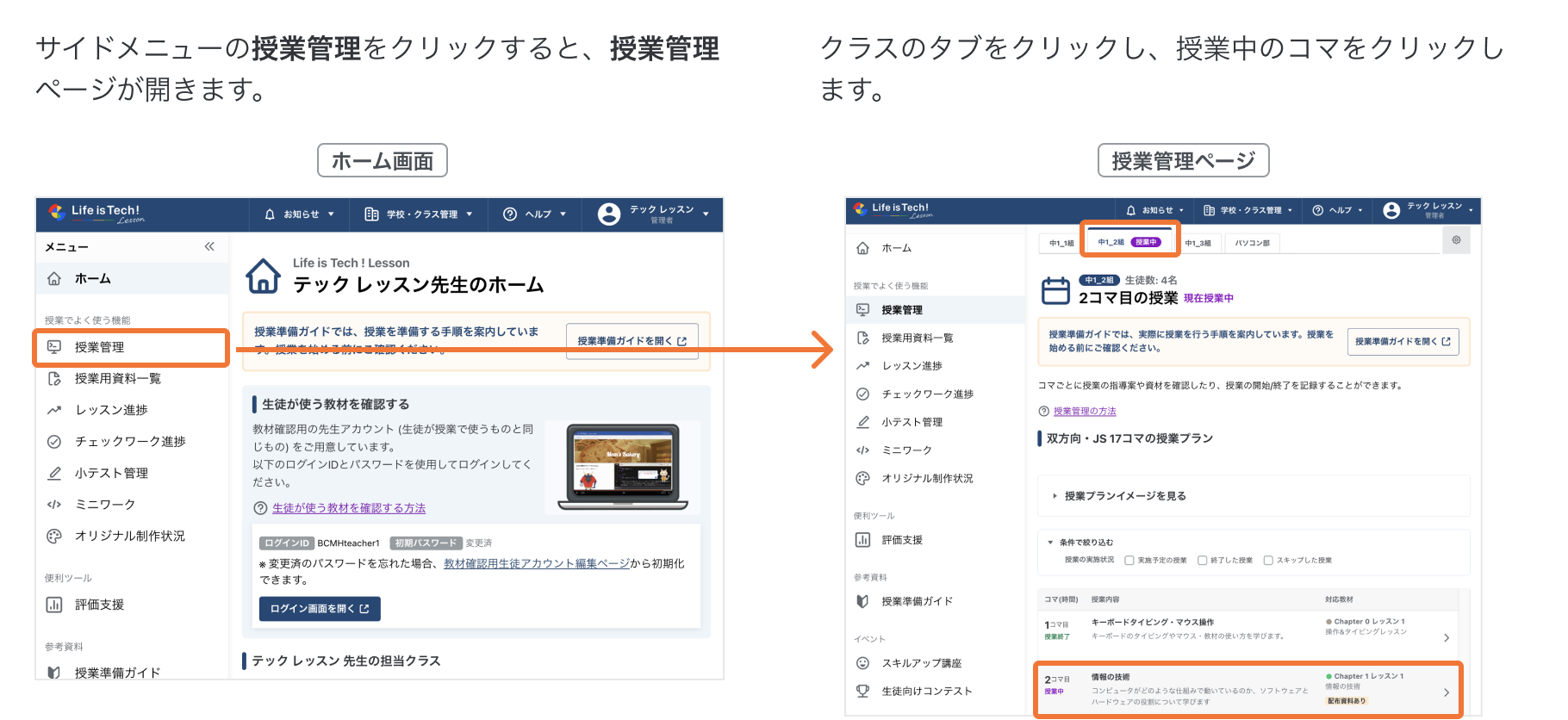Click the house icon in 授業管理ページ sidebar

point(862,248)
